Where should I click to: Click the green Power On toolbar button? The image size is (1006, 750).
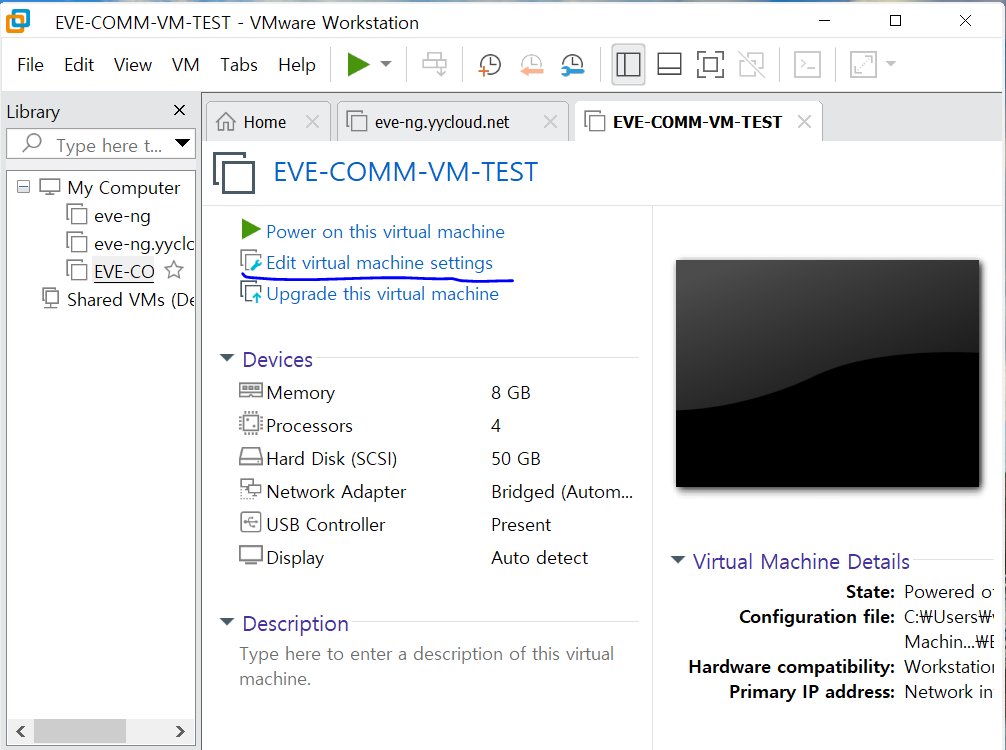pyautogui.click(x=358, y=64)
